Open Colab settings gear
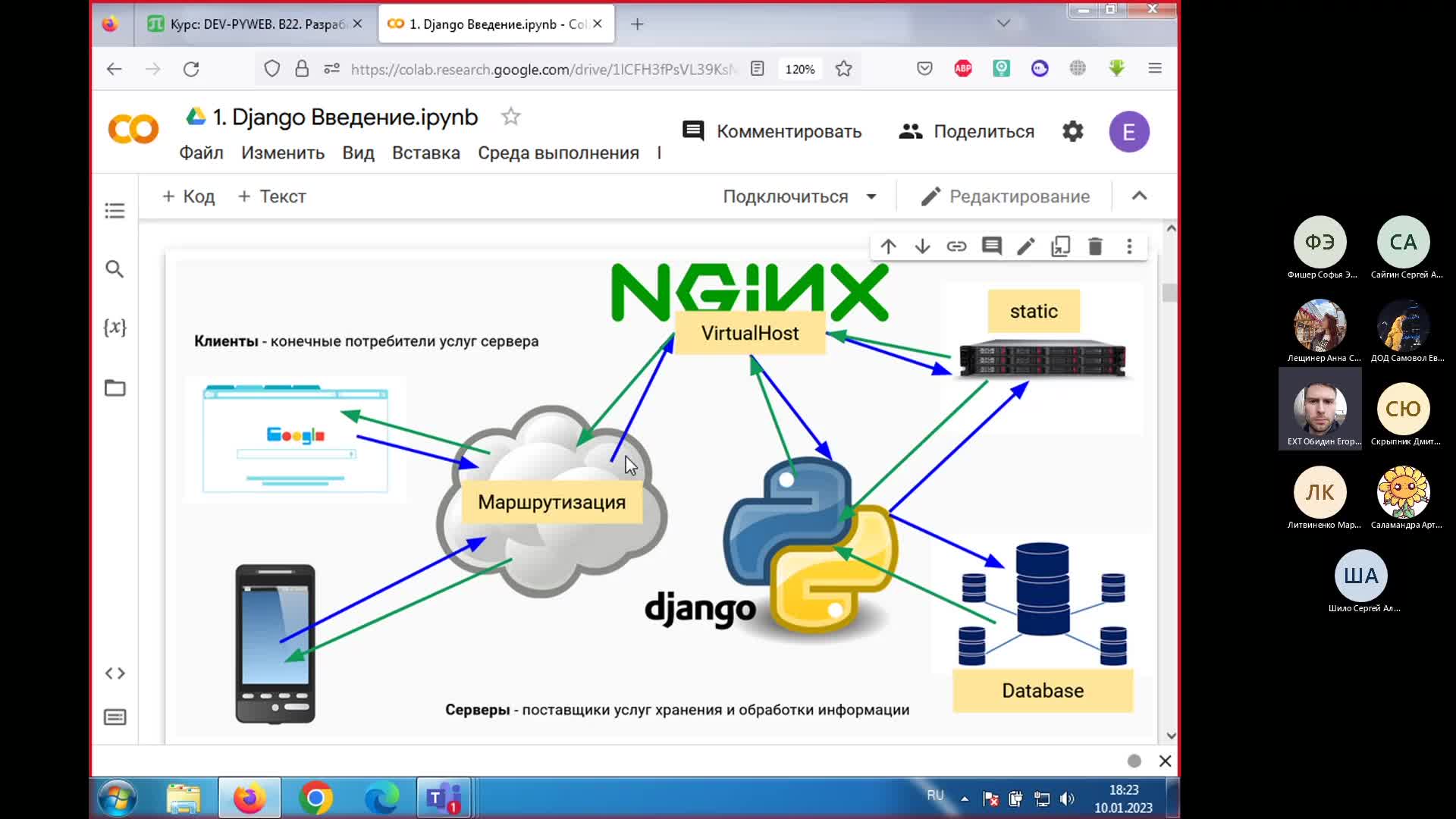The width and height of the screenshot is (1456, 819). [x=1072, y=132]
